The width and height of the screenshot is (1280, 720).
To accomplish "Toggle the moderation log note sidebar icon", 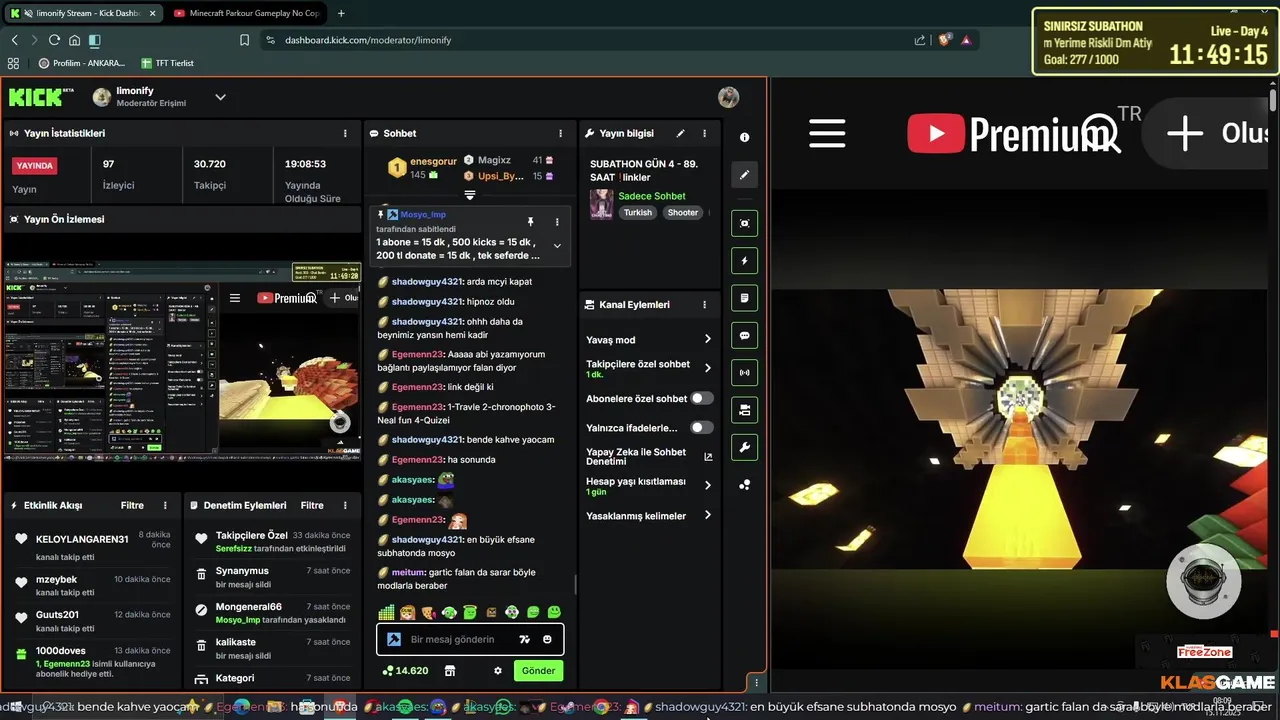I will 744,298.
